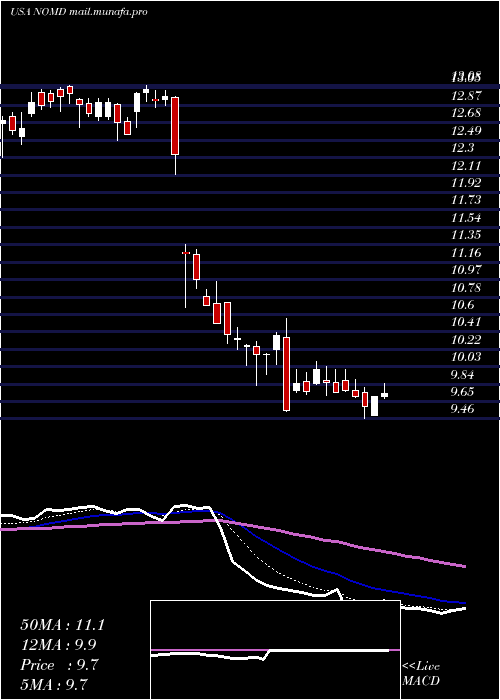This screenshot has height=700, width=500.
Task: Click the USA NOMD mail.munafa.pro title
Action: [x=79, y=12]
